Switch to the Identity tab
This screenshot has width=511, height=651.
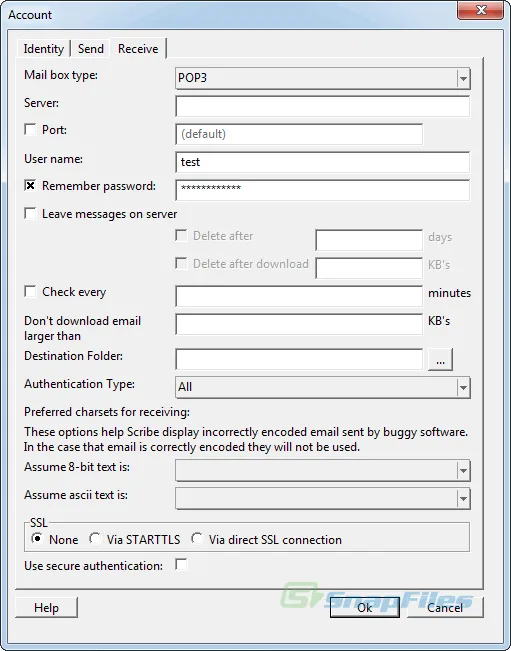click(x=43, y=49)
